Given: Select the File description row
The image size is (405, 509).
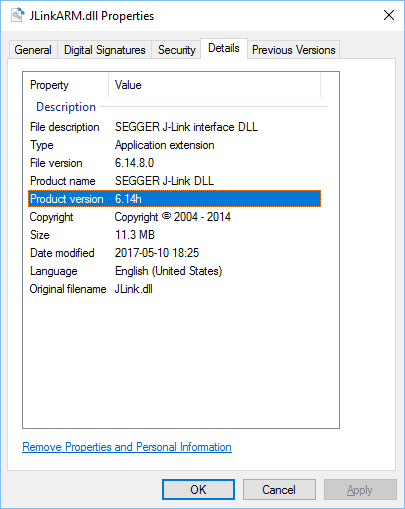Looking at the screenshot, I should [174, 127].
